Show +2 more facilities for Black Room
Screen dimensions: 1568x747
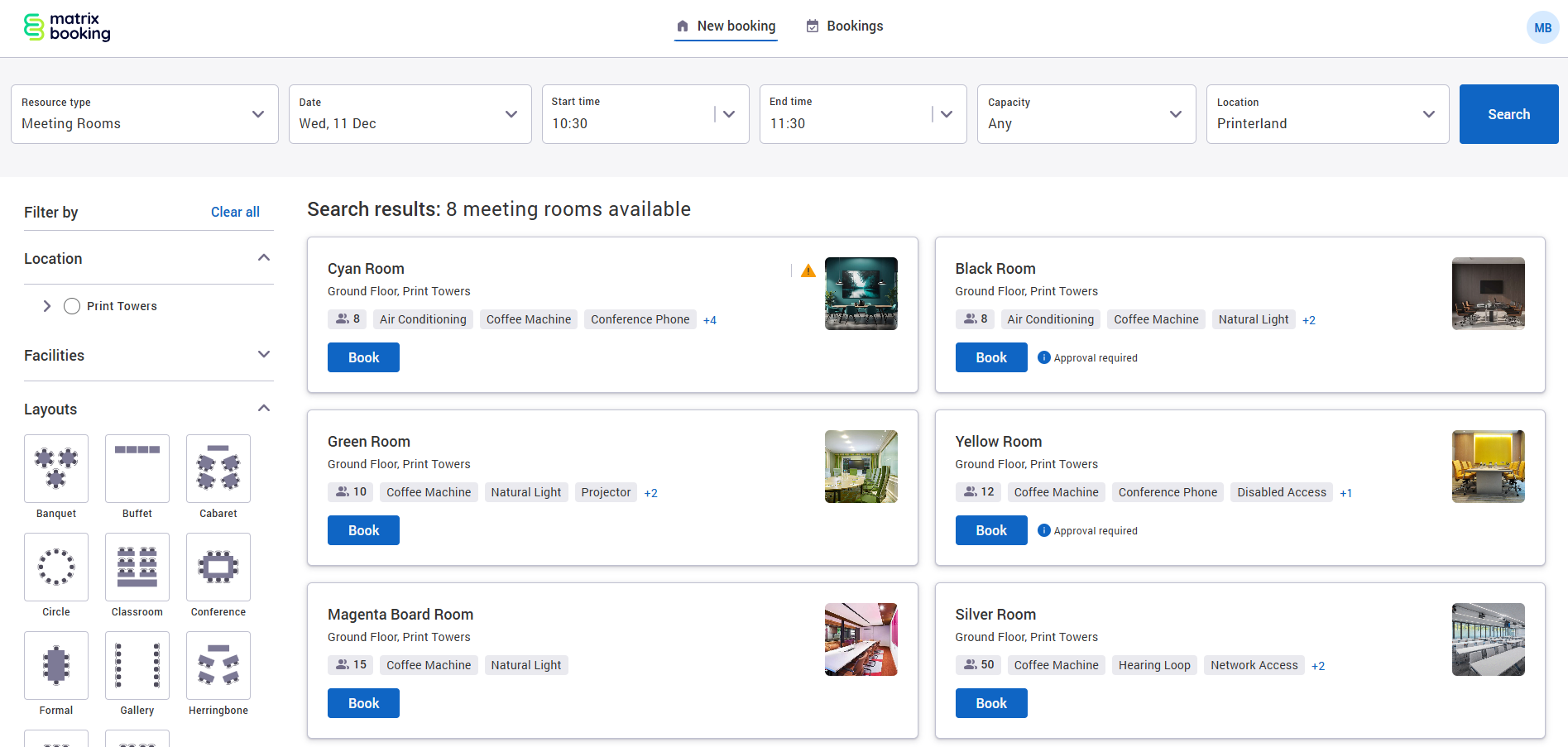(1309, 320)
